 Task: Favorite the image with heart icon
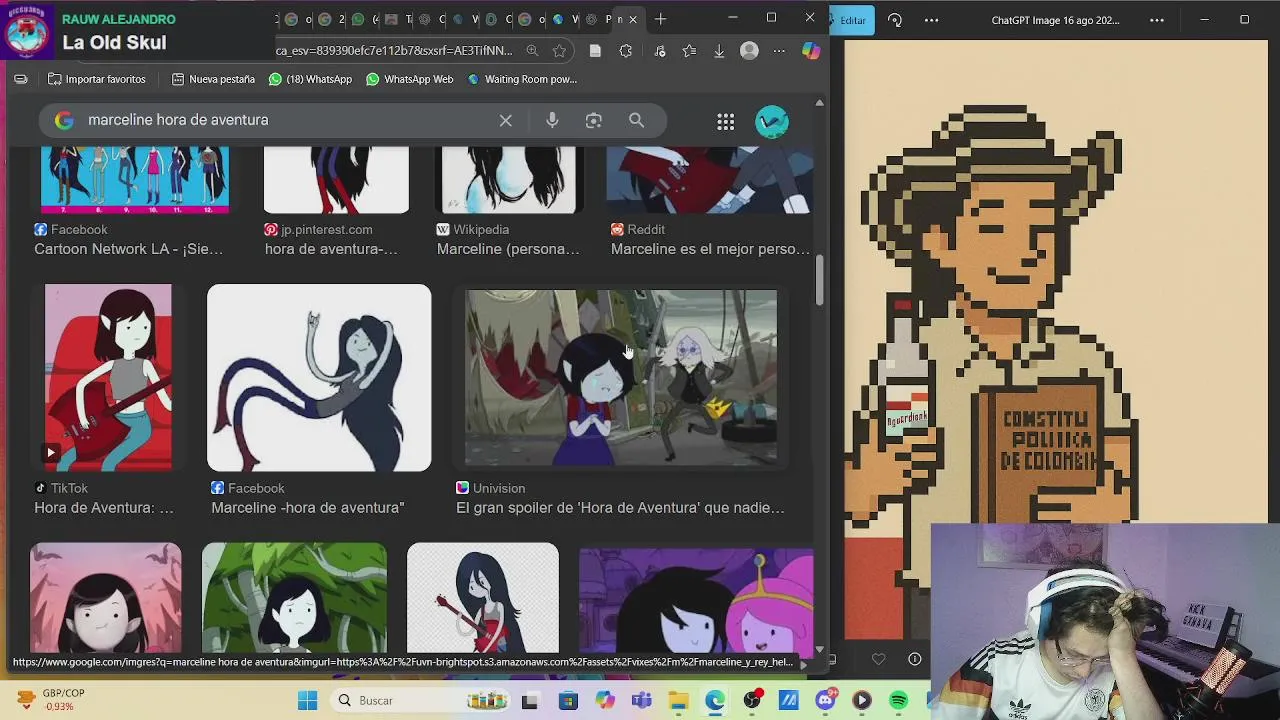tap(878, 659)
